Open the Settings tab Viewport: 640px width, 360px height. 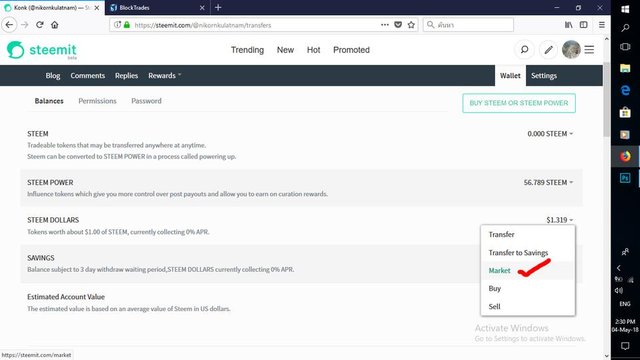coord(544,76)
